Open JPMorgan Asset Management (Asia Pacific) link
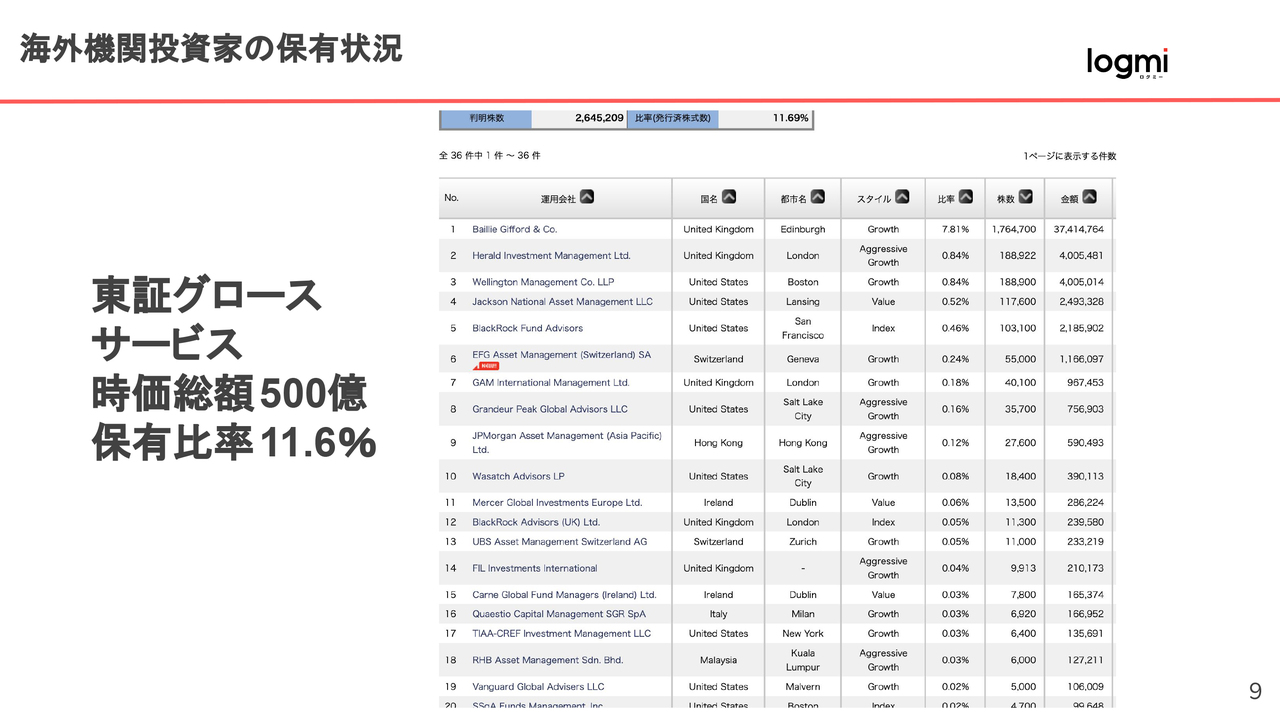This screenshot has height=720, width=1280. (x=566, y=436)
